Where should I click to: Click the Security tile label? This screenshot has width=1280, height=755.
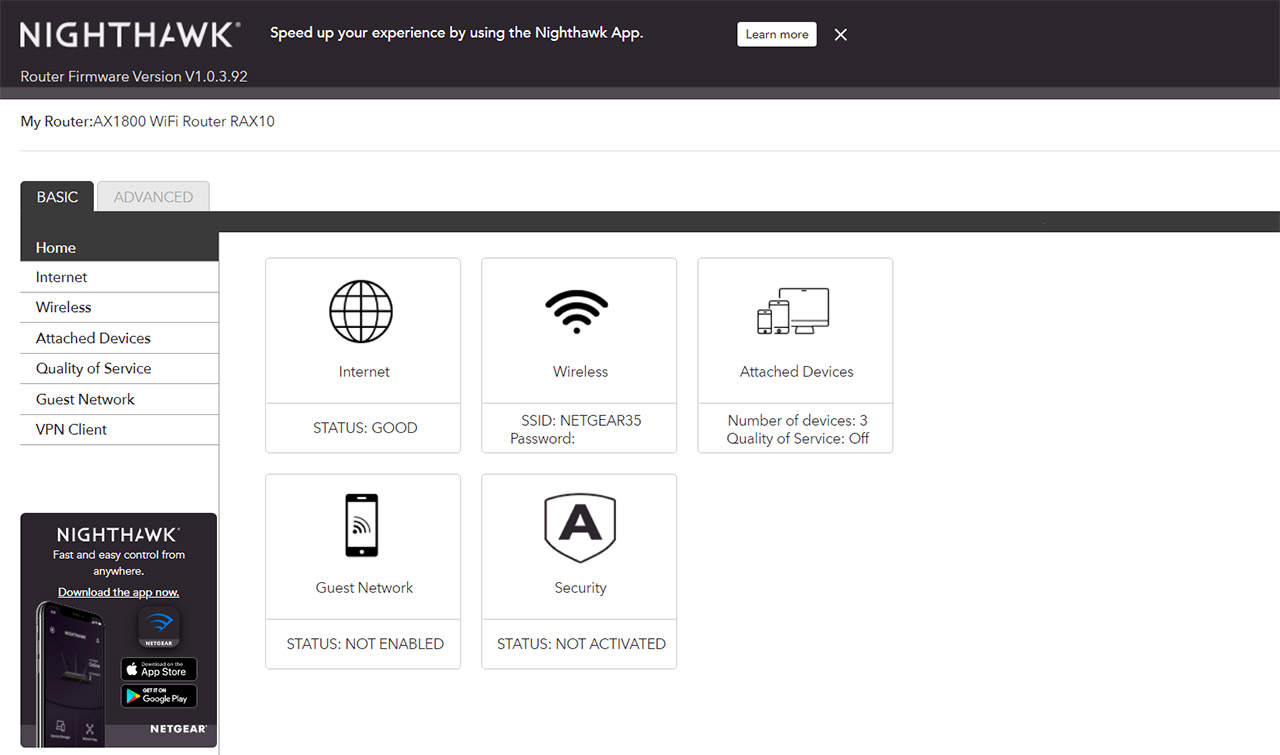[580, 587]
